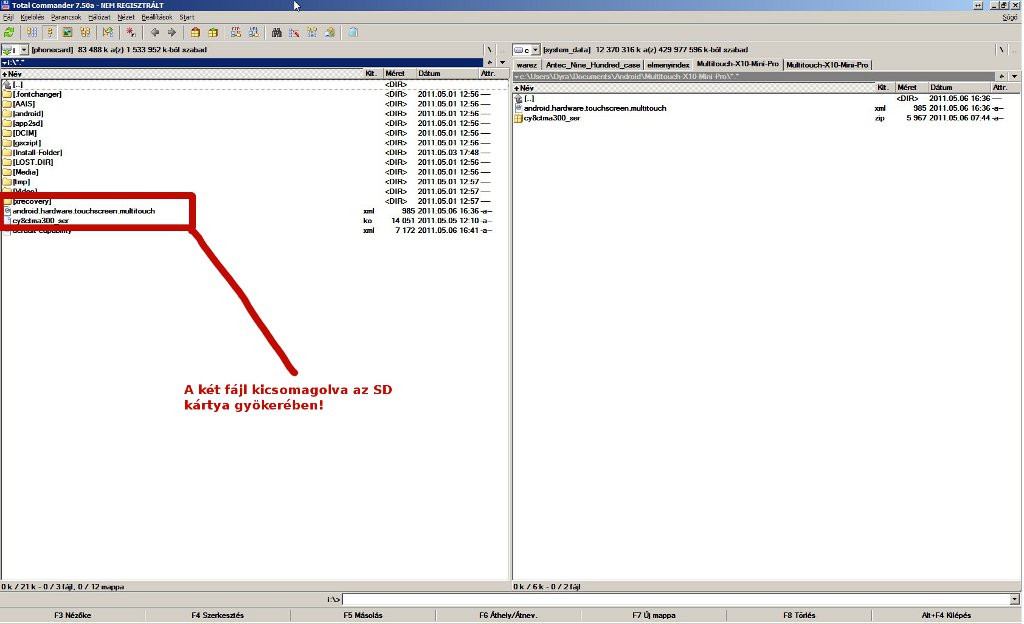Open left panel favorites star button
This screenshot has width=1024, height=624.
[490, 63]
